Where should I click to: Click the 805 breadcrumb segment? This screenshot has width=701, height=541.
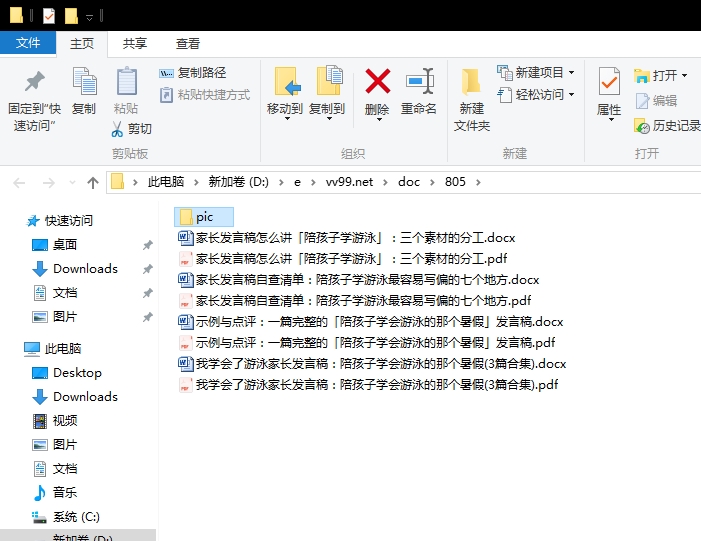pos(455,182)
